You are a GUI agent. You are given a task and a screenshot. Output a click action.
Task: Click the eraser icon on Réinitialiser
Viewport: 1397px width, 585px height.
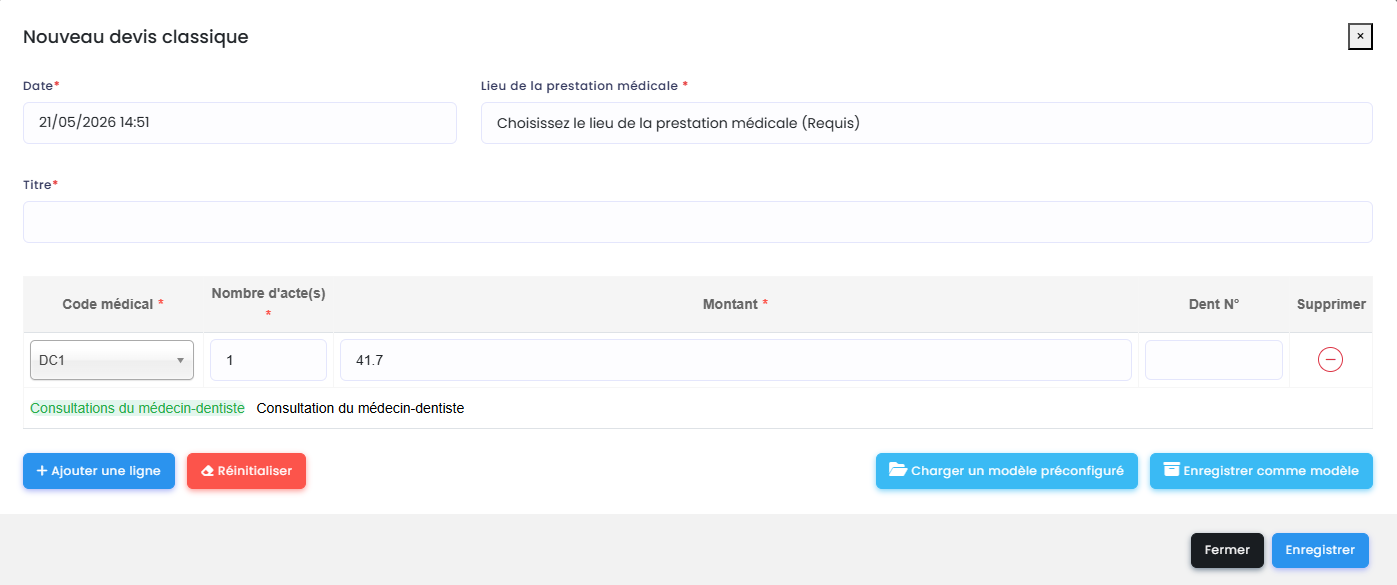pyautogui.click(x=208, y=471)
